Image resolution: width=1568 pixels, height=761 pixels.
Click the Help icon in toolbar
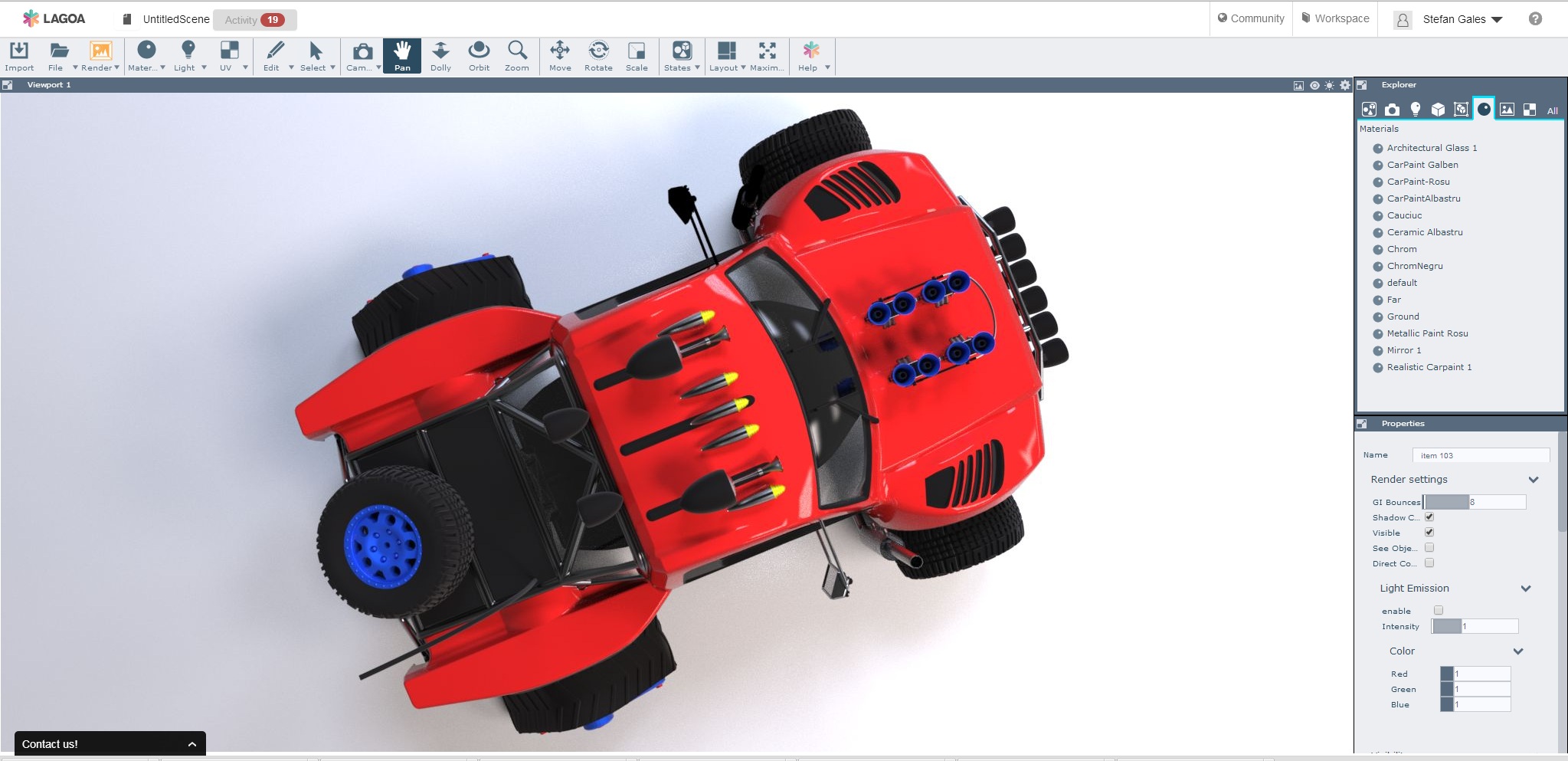pyautogui.click(x=811, y=51)
